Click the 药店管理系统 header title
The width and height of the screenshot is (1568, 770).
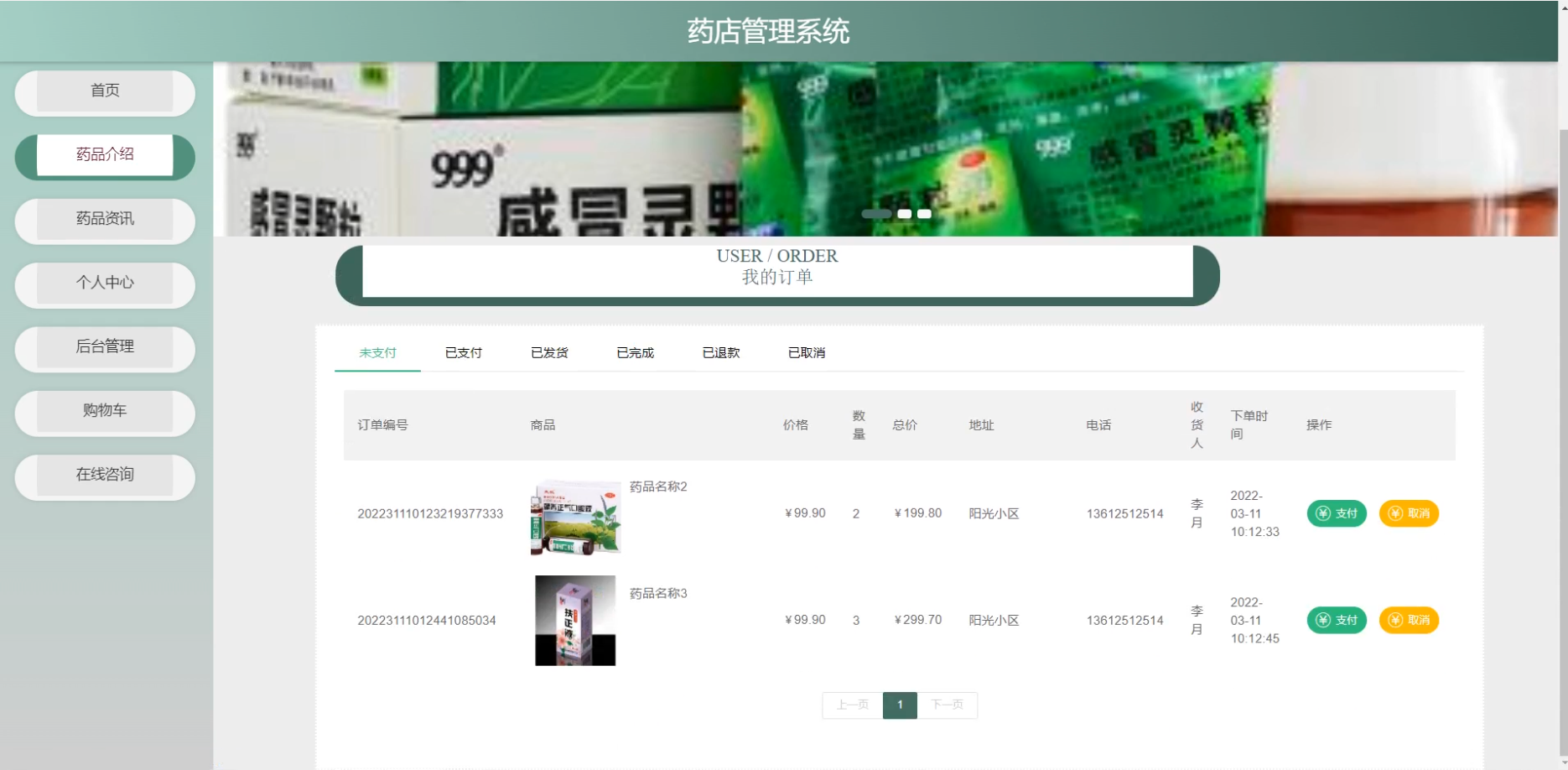click(x=768, y=32)
